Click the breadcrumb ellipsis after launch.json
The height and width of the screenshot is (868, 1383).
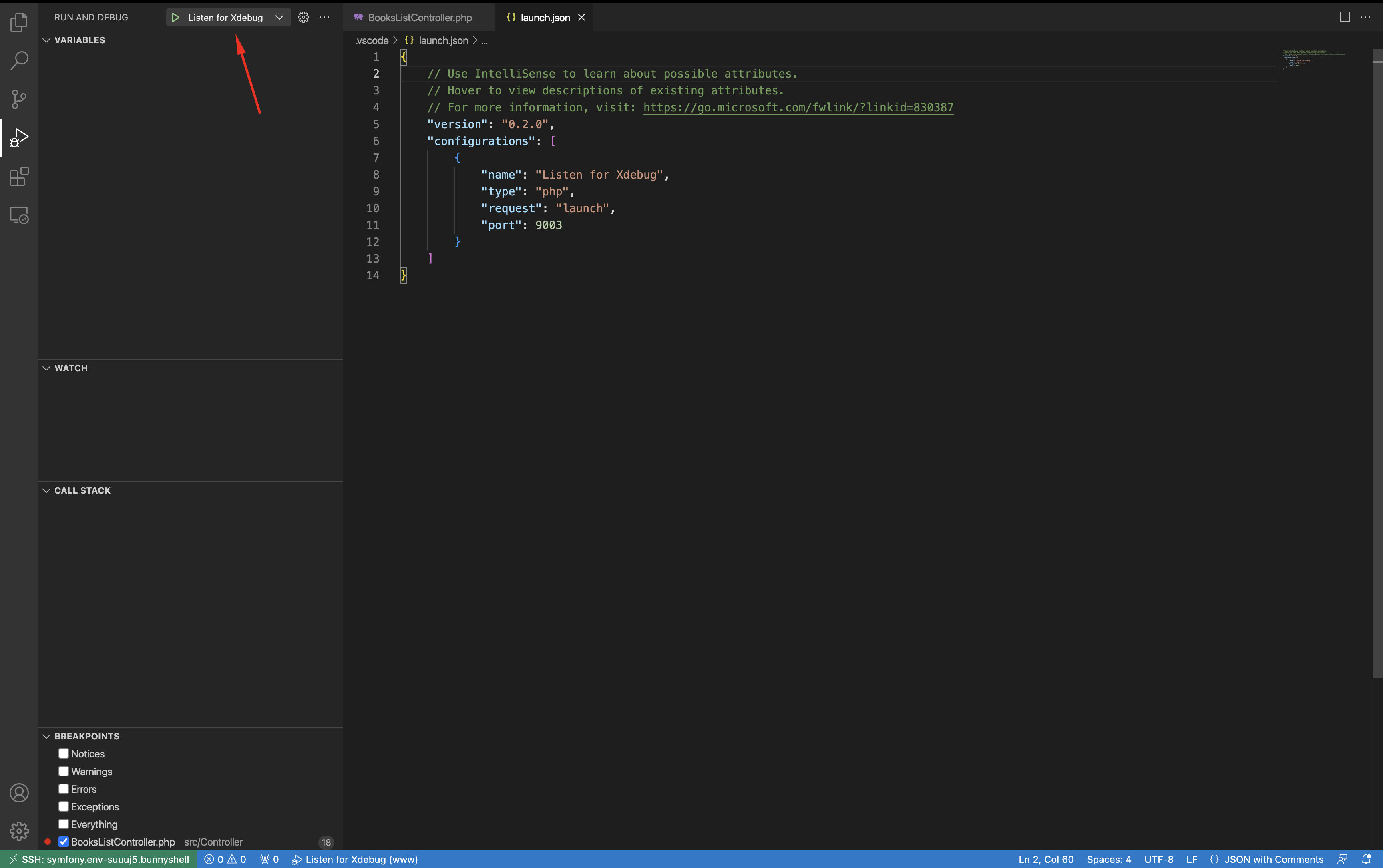(484, 41)
